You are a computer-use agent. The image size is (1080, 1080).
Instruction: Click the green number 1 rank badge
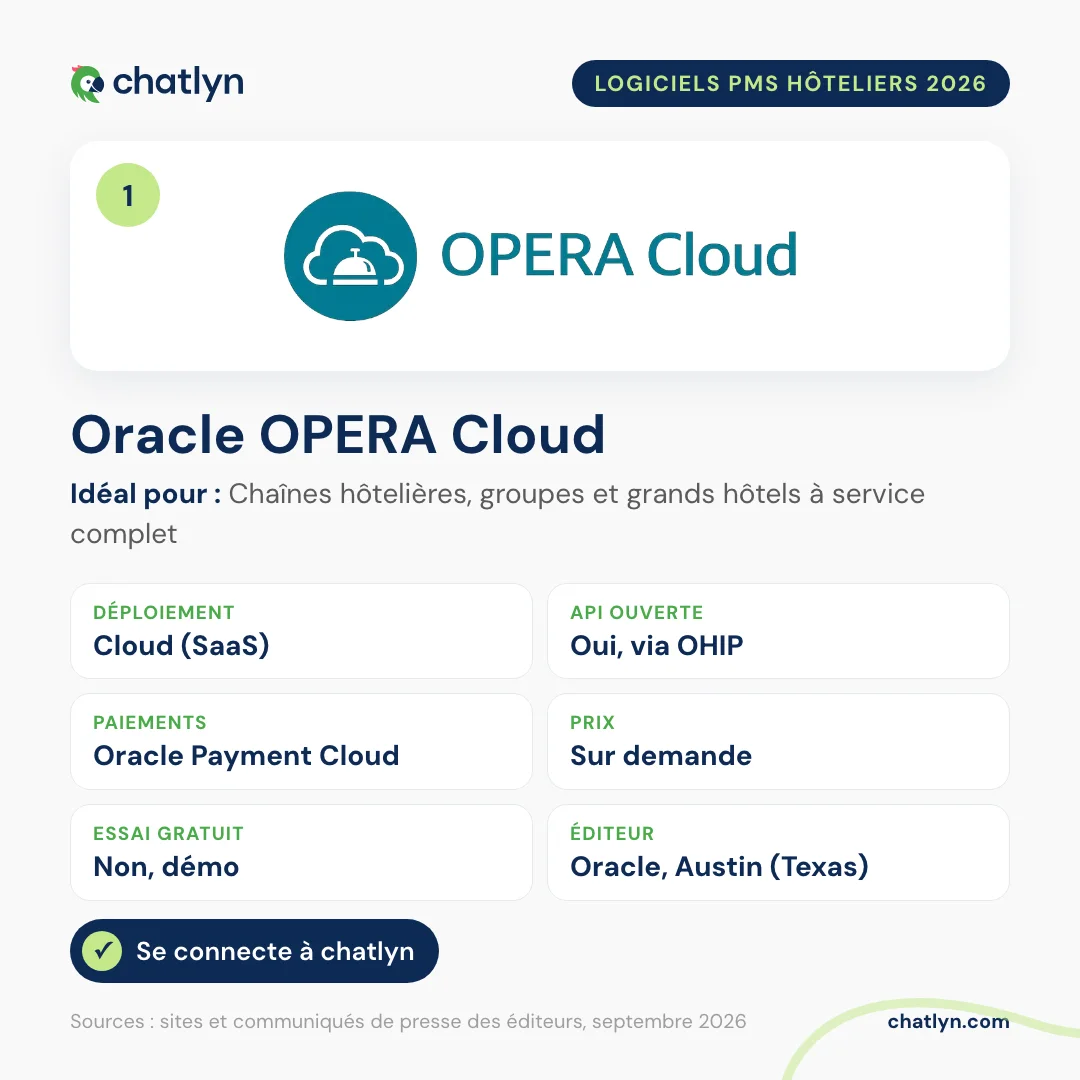[128, 195]
